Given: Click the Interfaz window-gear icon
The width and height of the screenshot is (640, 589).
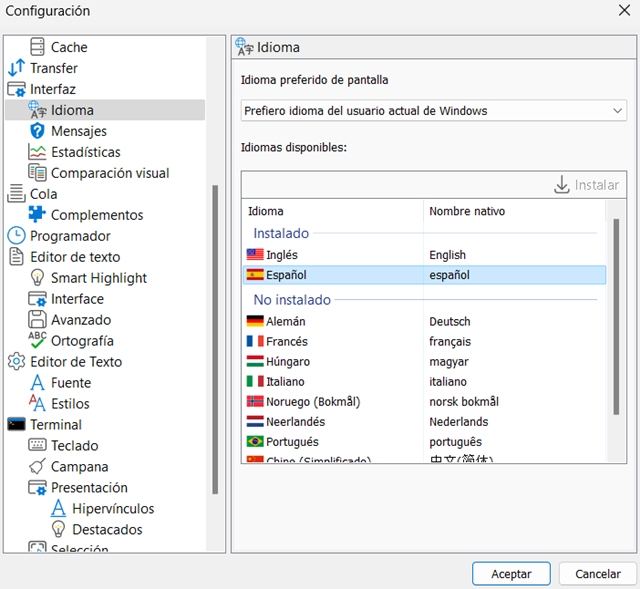Looking at the screenshot, I should [16, 89].
